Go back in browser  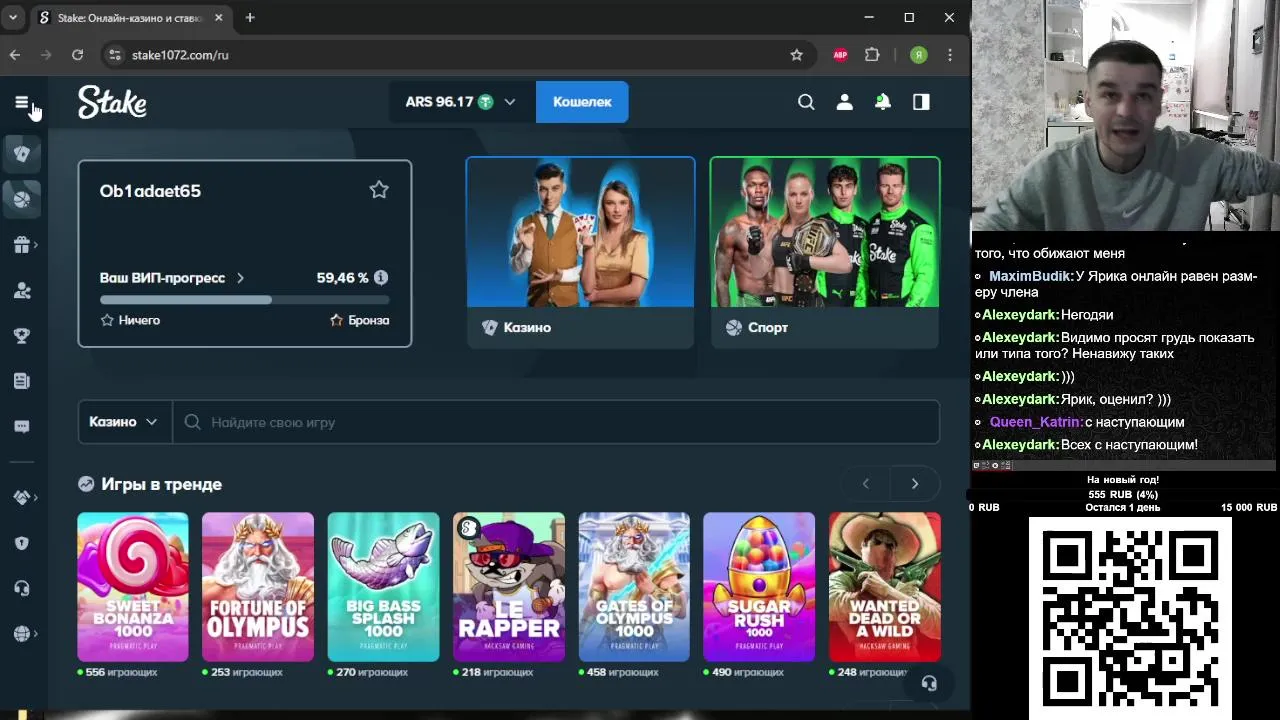(x=14, y=55)
